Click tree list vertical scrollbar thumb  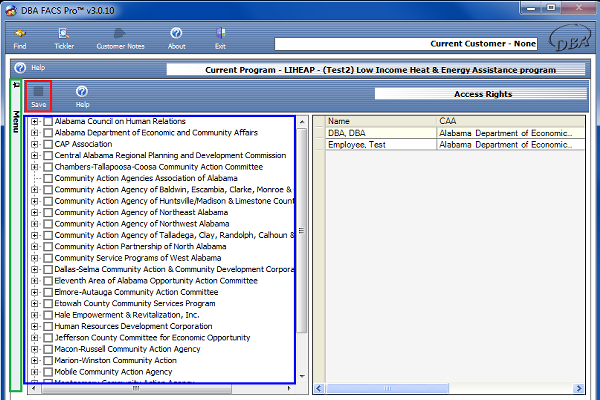(x=302, y=230)
